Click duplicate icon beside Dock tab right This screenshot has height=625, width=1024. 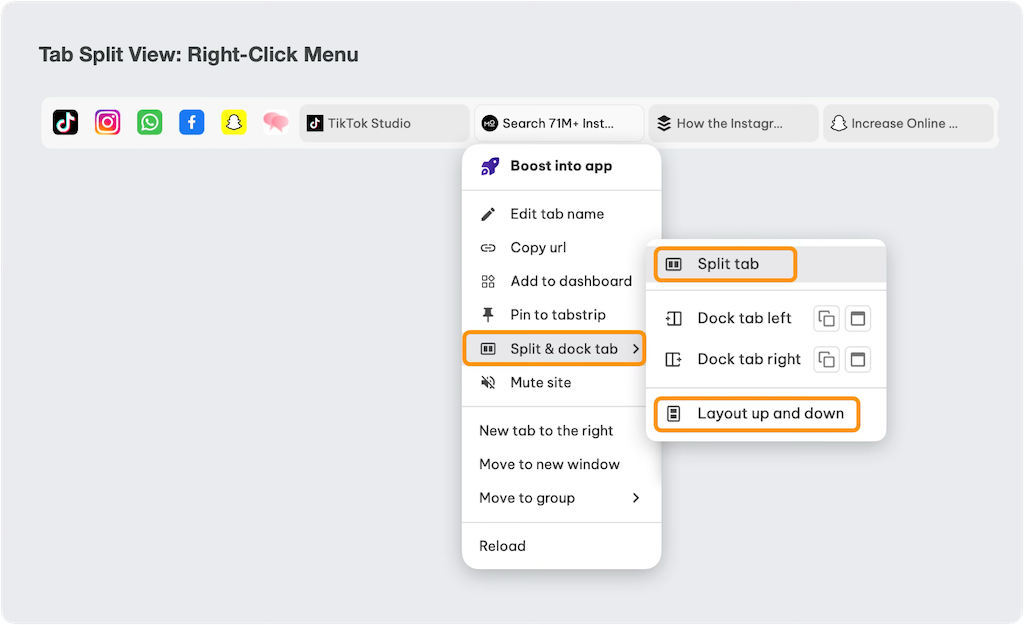coord(826,360)
